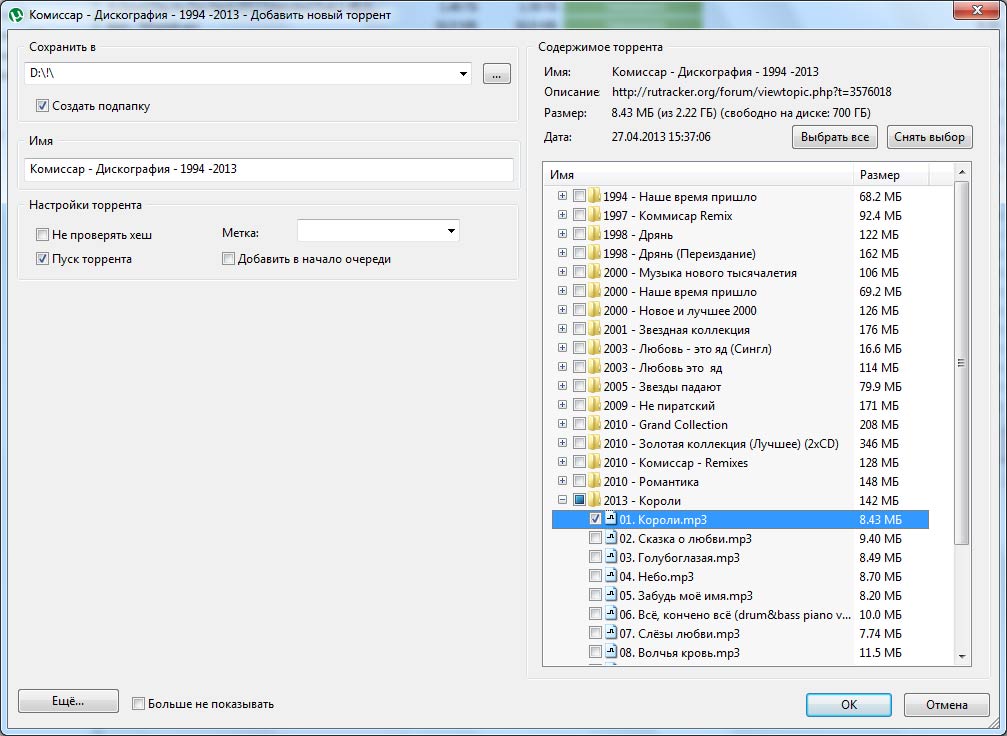The width and height of the screenshot is (1007, 736).
Task: Click folder icon of 2010 - Романтика
Action: 594,481
